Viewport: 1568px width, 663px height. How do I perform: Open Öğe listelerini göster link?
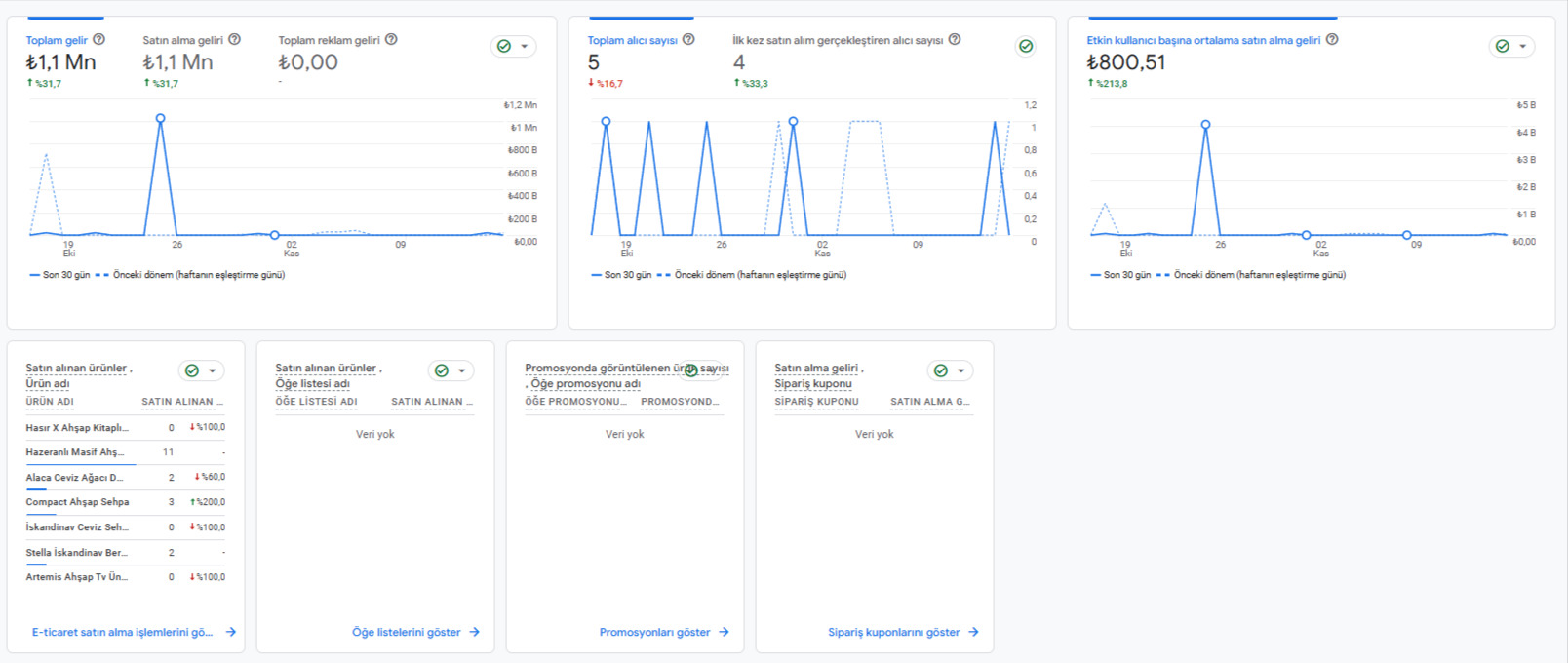coord(407,632)
